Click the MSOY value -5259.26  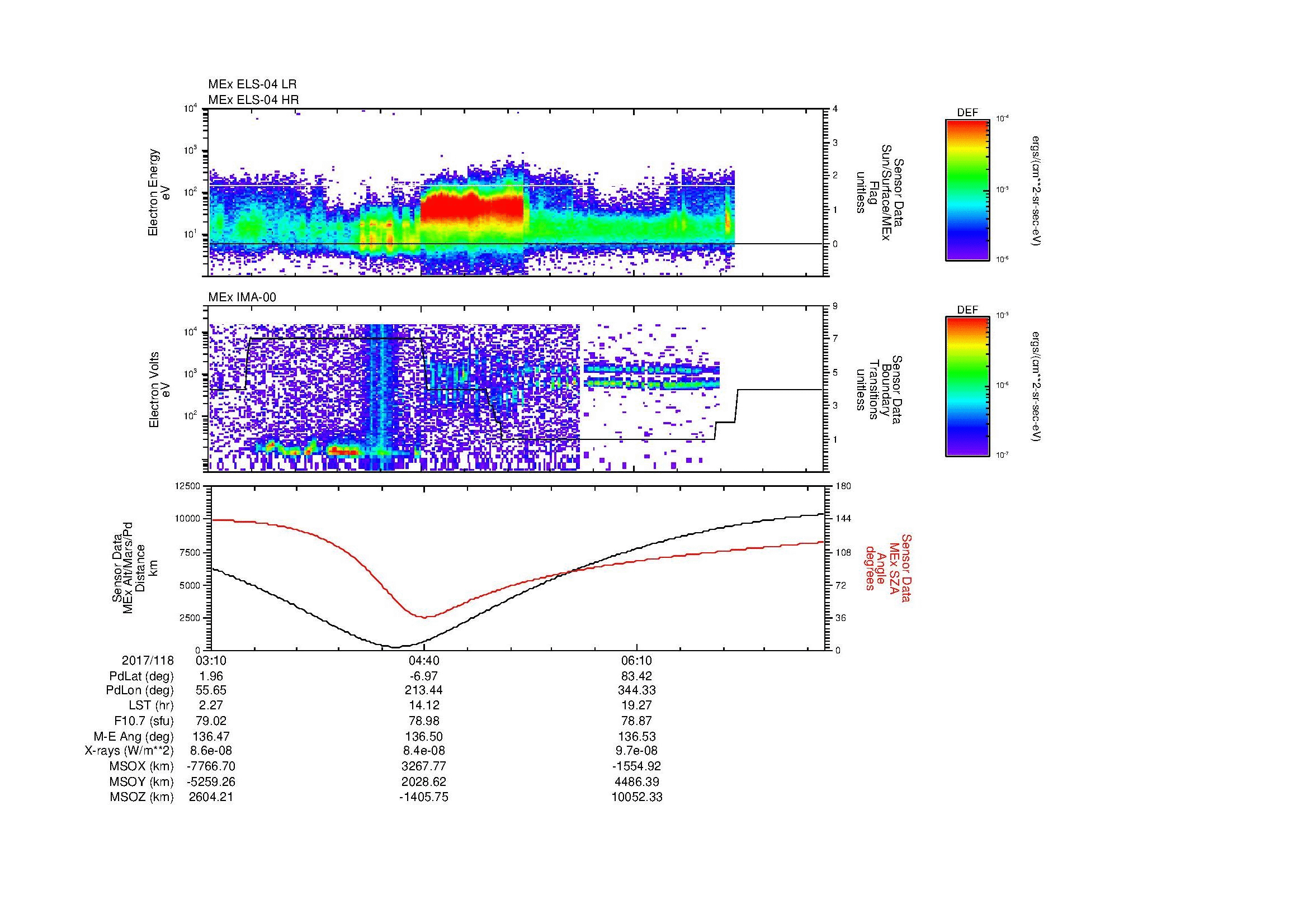tap(211, 781)
